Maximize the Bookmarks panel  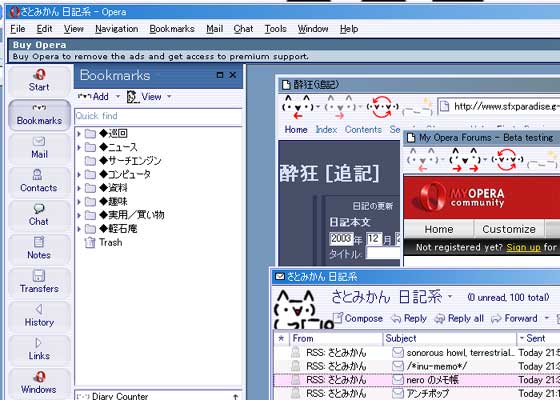pyautogui.click(x=220, y=75)
